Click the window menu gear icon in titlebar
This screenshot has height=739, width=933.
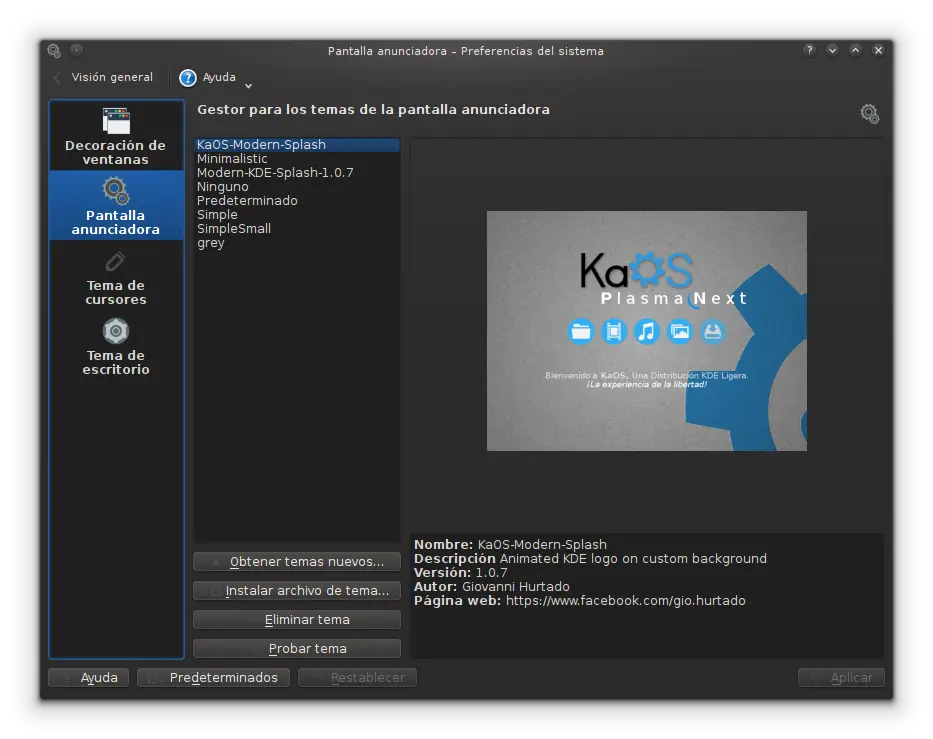pos(54,51)
